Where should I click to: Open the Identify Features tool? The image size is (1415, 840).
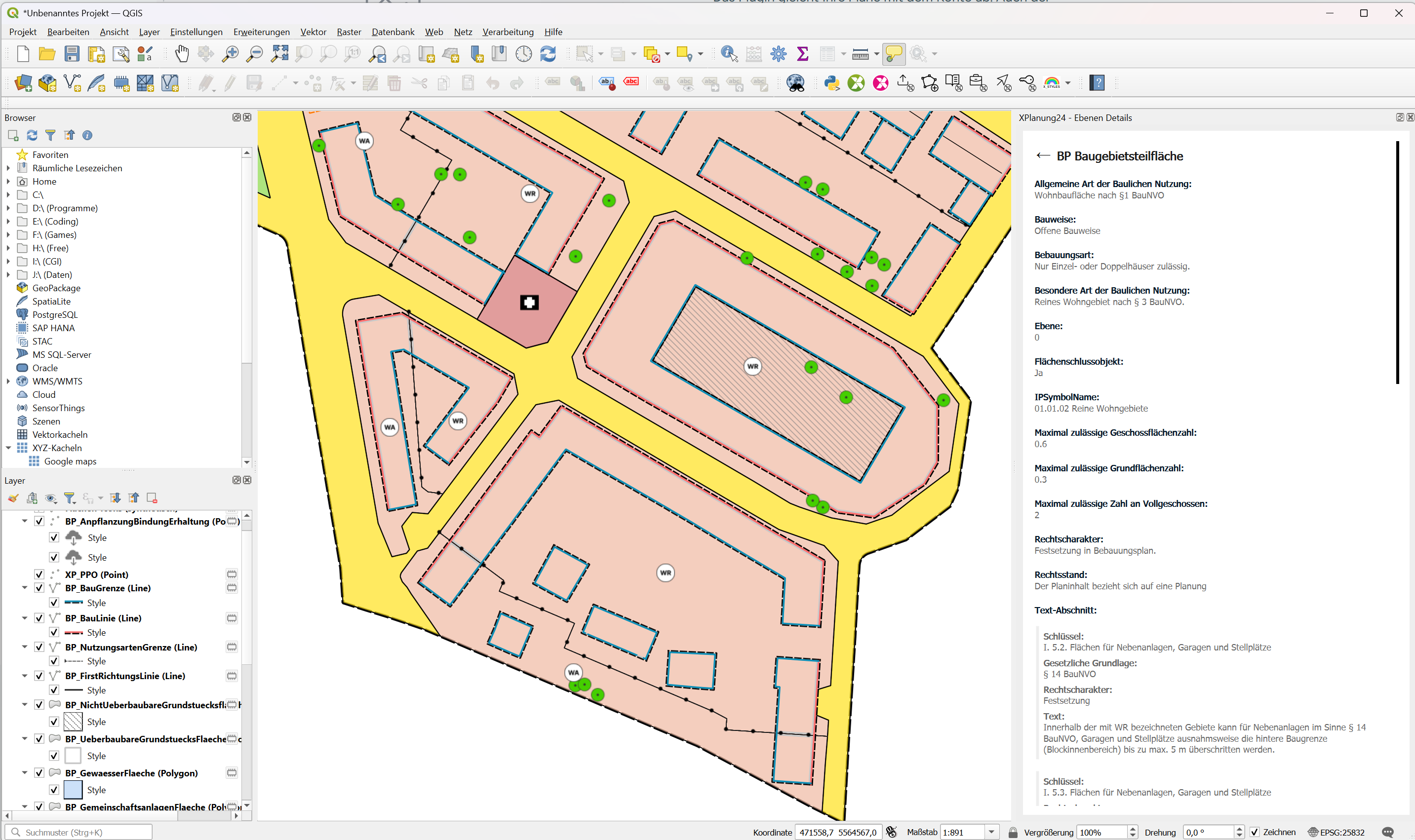pyautogui.click(x=729, y=54)
